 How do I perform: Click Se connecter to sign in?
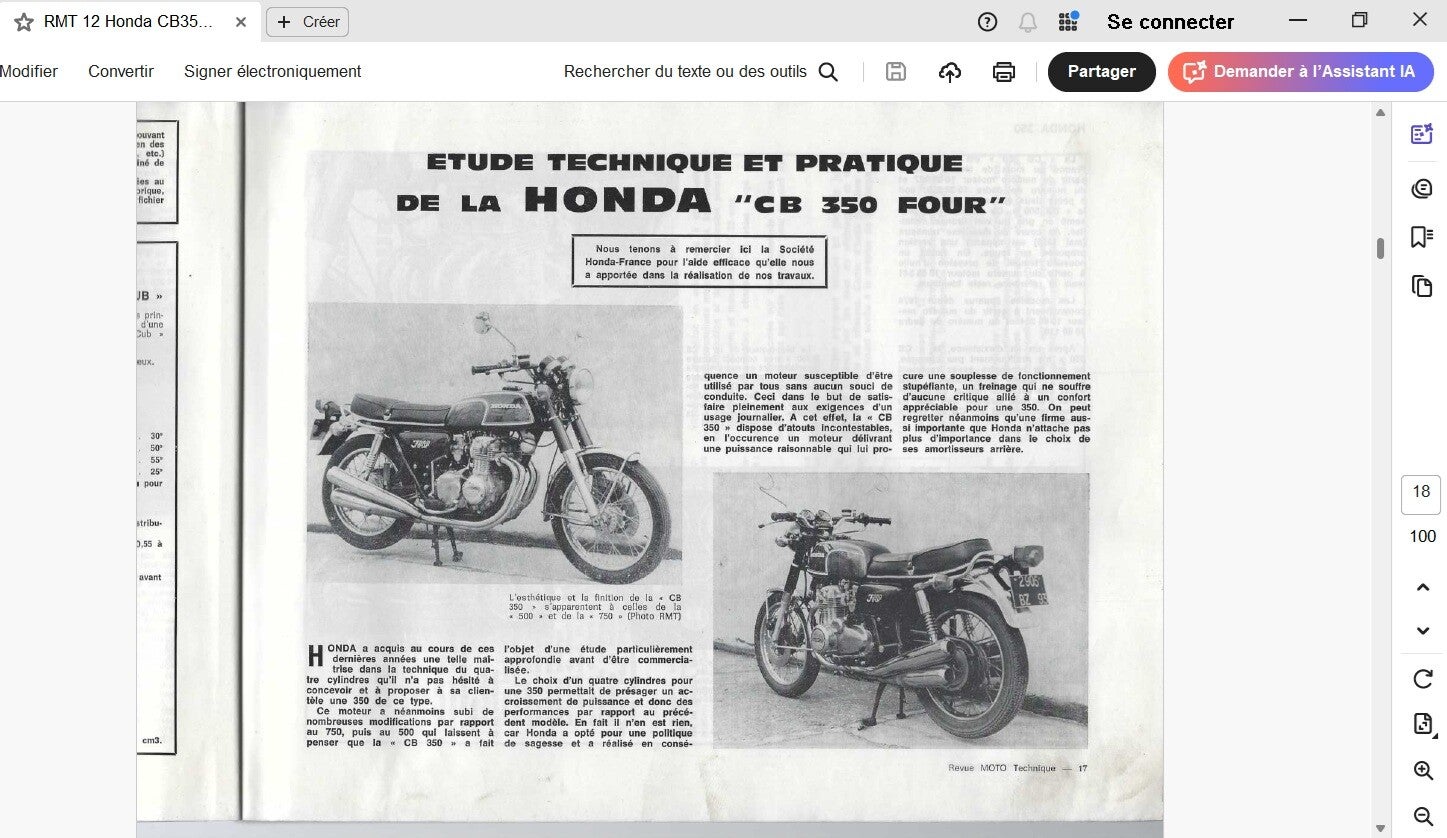click(1170, 22)
